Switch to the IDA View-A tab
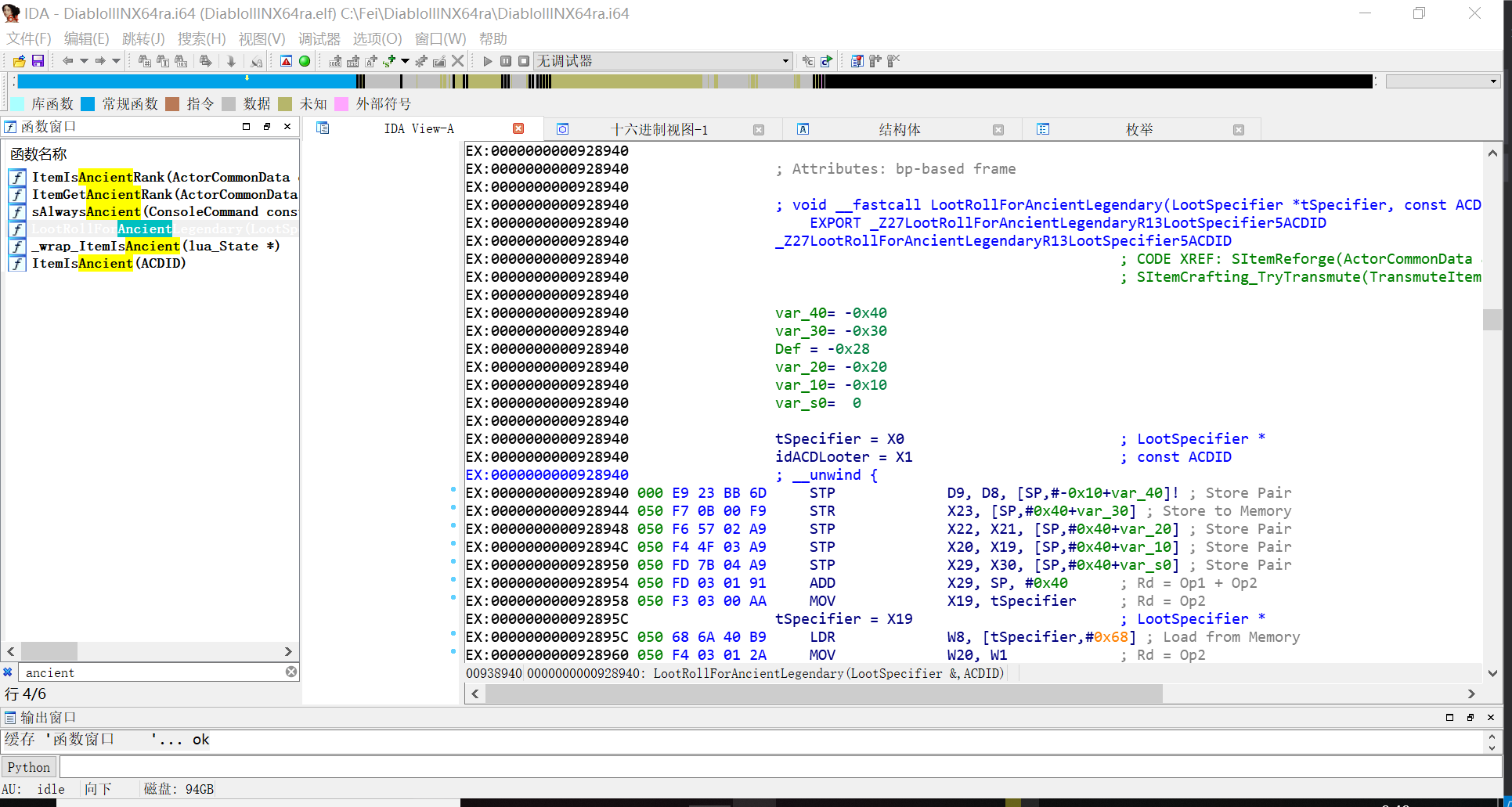 click(x=419, y=129)
